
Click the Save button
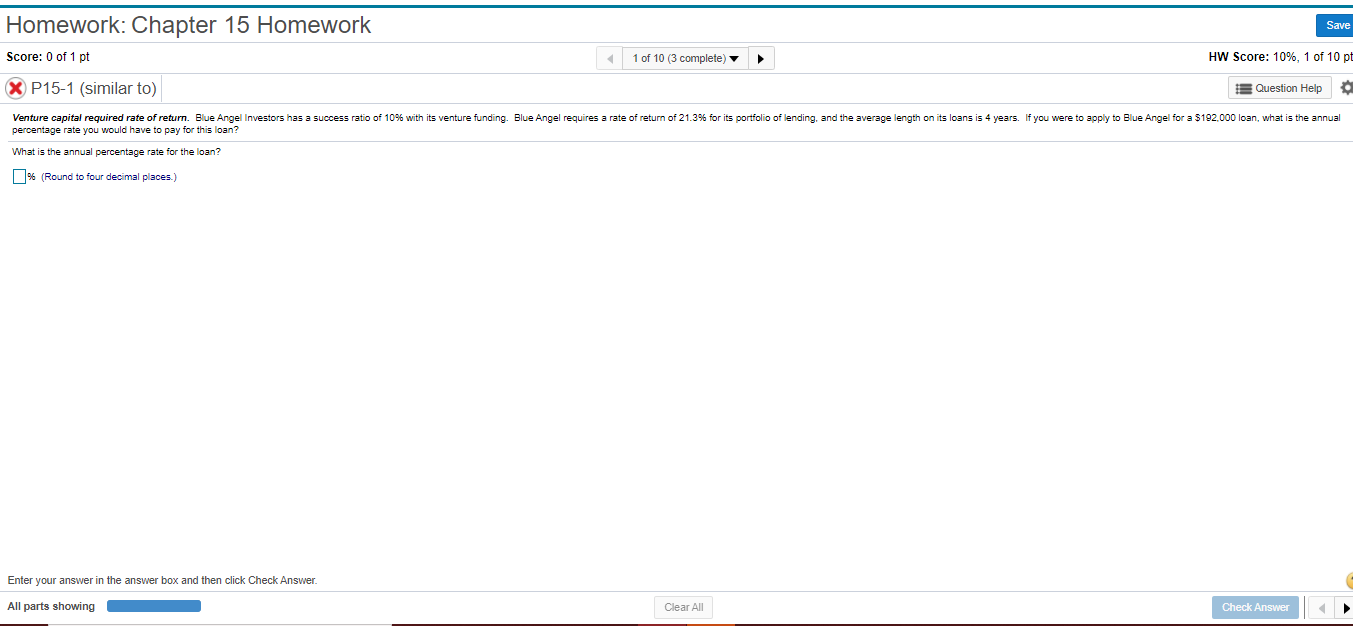click(1335, 25)
